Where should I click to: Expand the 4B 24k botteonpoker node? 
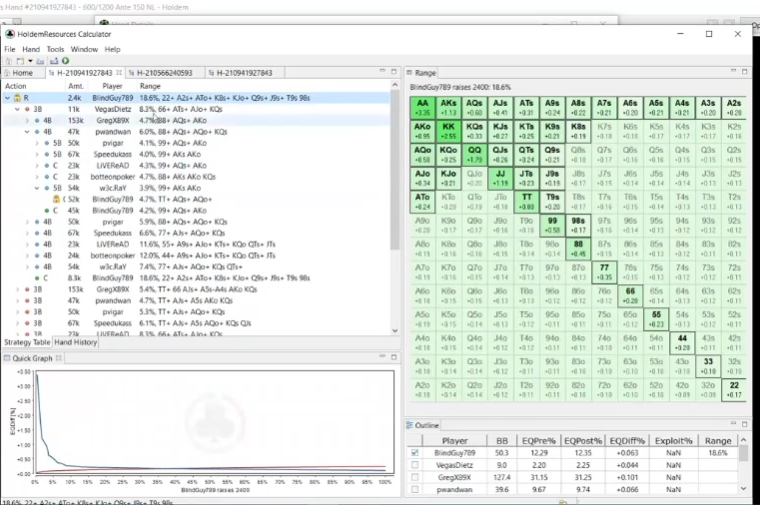pos(27,256)
